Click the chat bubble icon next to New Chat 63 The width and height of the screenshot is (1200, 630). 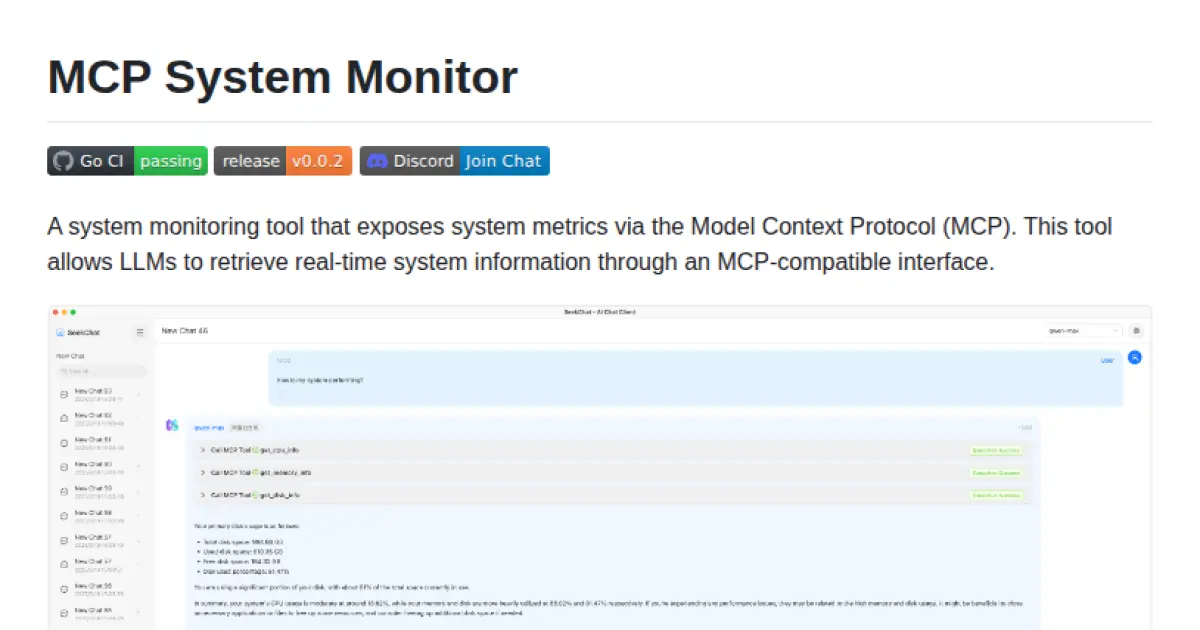[62, 394]
